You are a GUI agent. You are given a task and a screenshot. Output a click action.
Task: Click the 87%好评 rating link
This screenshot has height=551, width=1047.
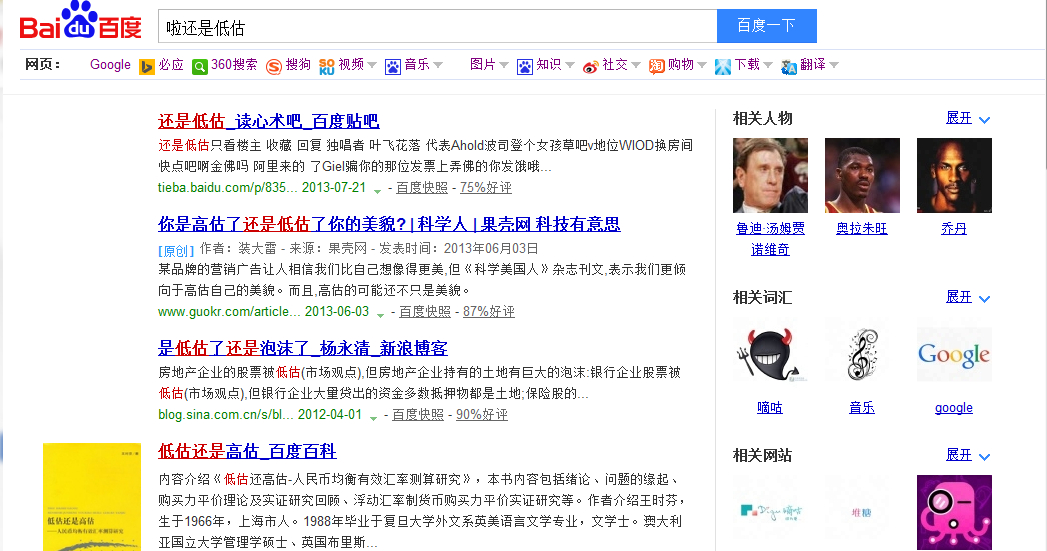pos(489,312)
